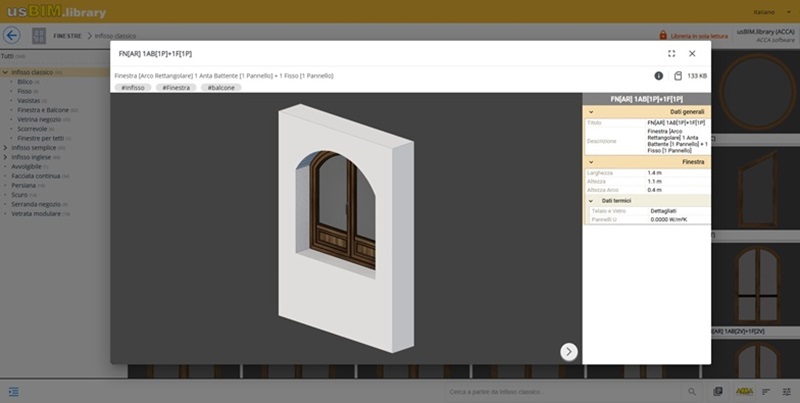The width and height of the screenshot is (800, 403).
Task: Click the Titolo value in Dati generali
Action: tap(677, 123)
